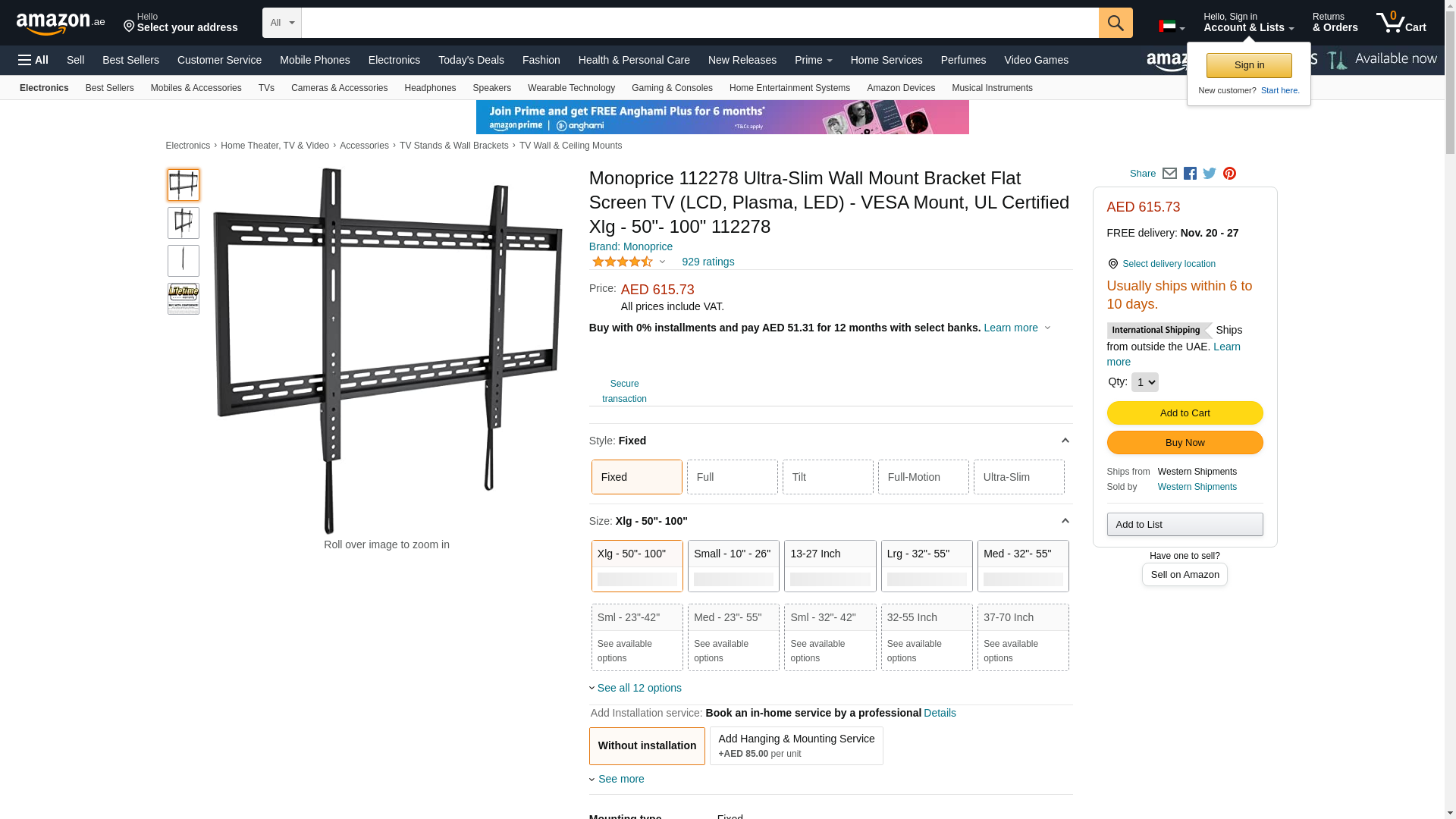Open the All hamburger menu
The height and width of the screenshot is (819, 1456).
(x=33, y=60)
